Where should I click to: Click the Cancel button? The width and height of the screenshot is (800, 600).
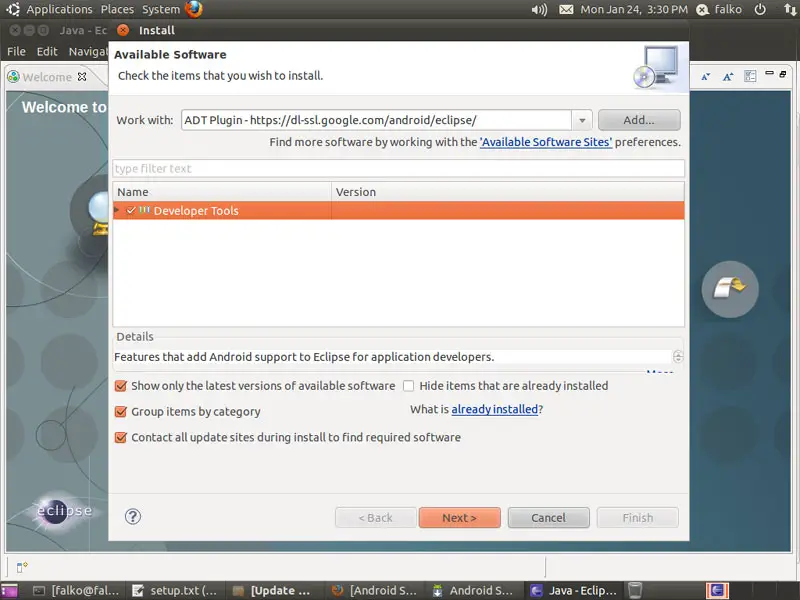[548, 518]
